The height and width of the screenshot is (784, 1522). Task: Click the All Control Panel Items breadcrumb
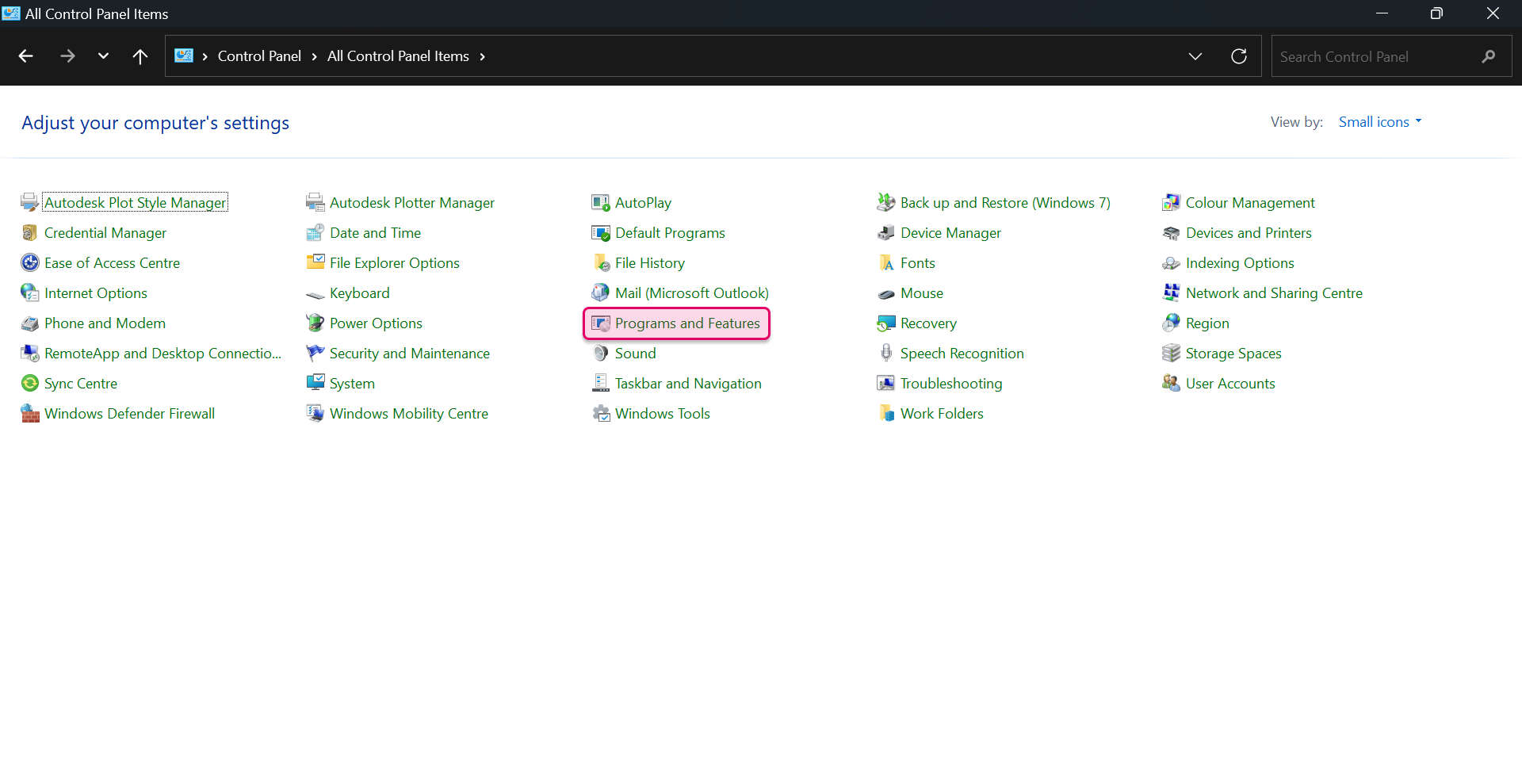pyautogui.click(x=398, y=56)
